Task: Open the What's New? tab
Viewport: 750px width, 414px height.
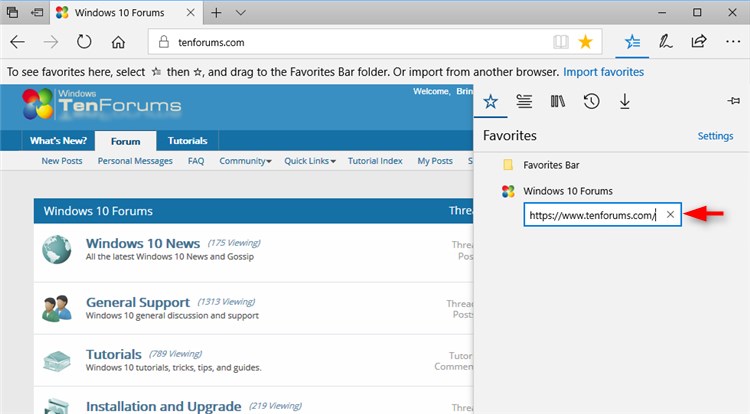Action: [58, 141]
